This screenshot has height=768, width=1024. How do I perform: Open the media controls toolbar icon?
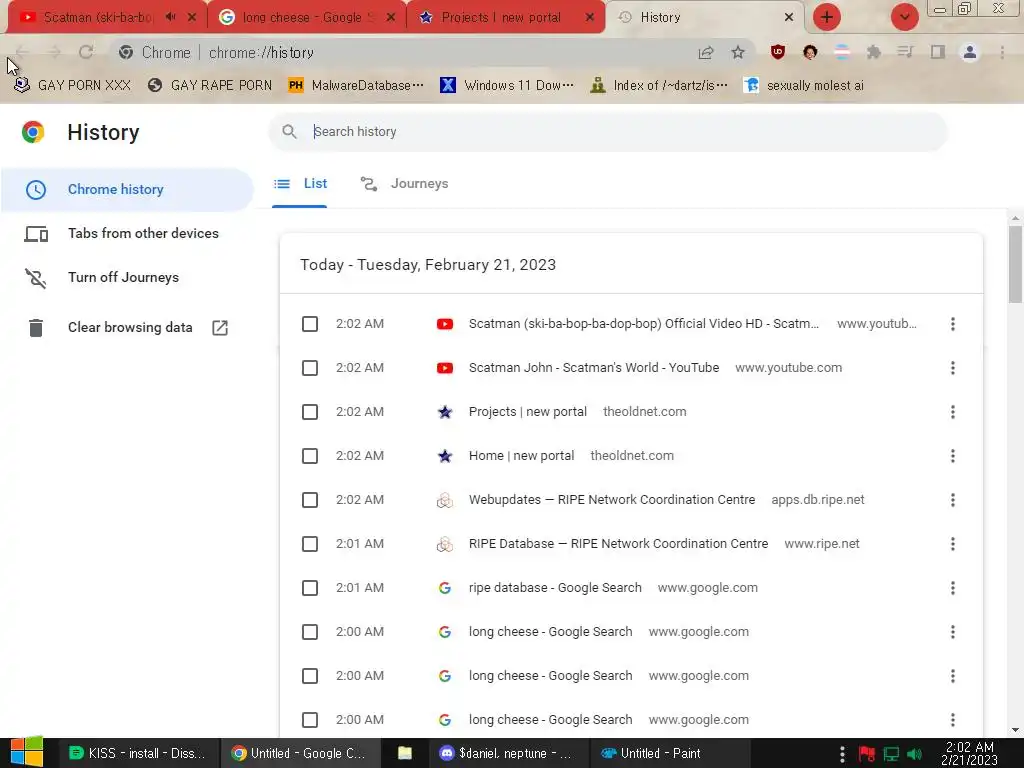[905, 52]
